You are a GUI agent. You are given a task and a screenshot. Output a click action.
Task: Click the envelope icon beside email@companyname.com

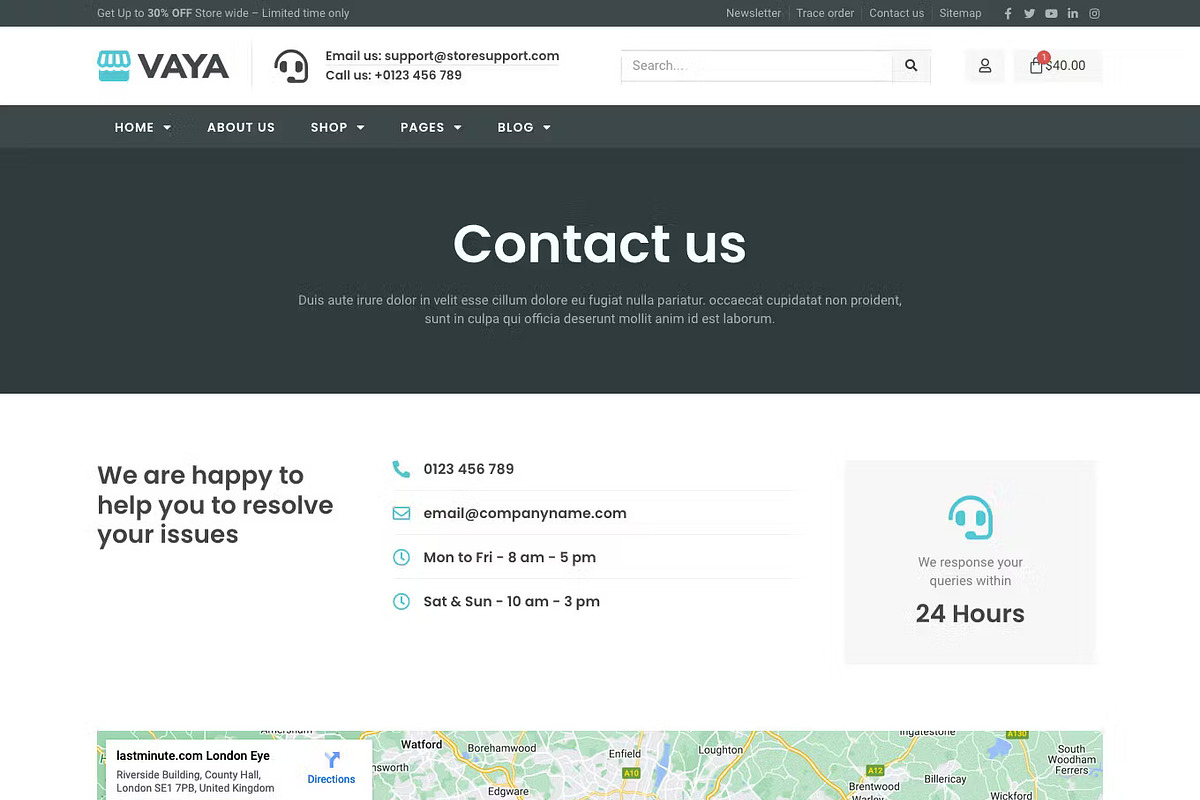pos(401,513)
